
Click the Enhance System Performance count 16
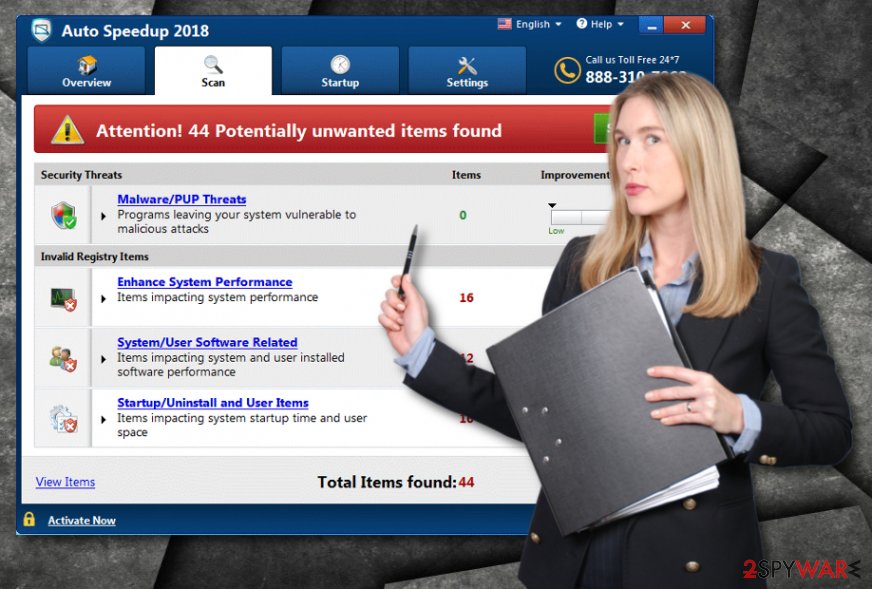tap(466, 298)
